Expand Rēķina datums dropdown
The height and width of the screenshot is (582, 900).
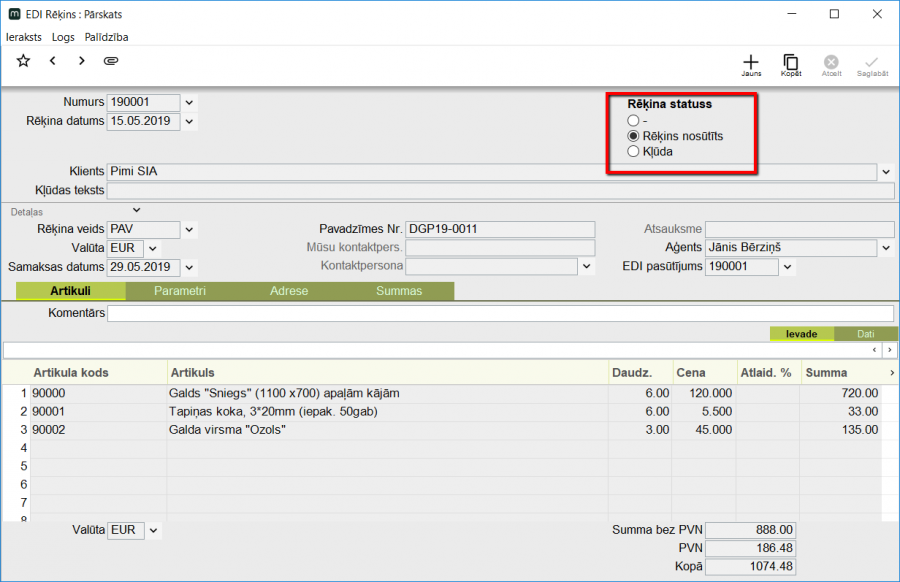point(190,122)
